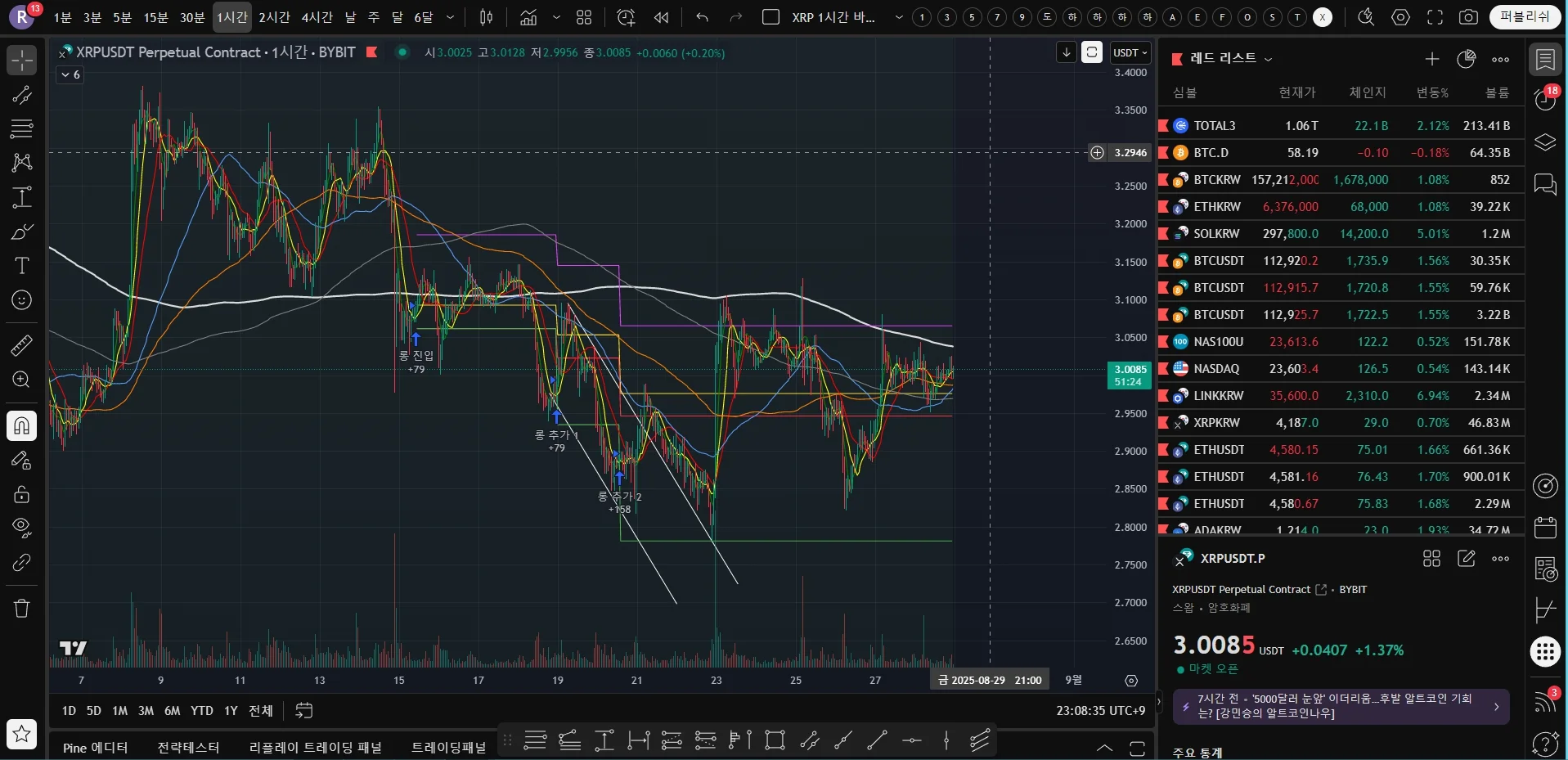Image resolution: width=1568 pixels, height=760 pixels.
Task: Remove drawings with the trash icon
Action: click(22, 608)
